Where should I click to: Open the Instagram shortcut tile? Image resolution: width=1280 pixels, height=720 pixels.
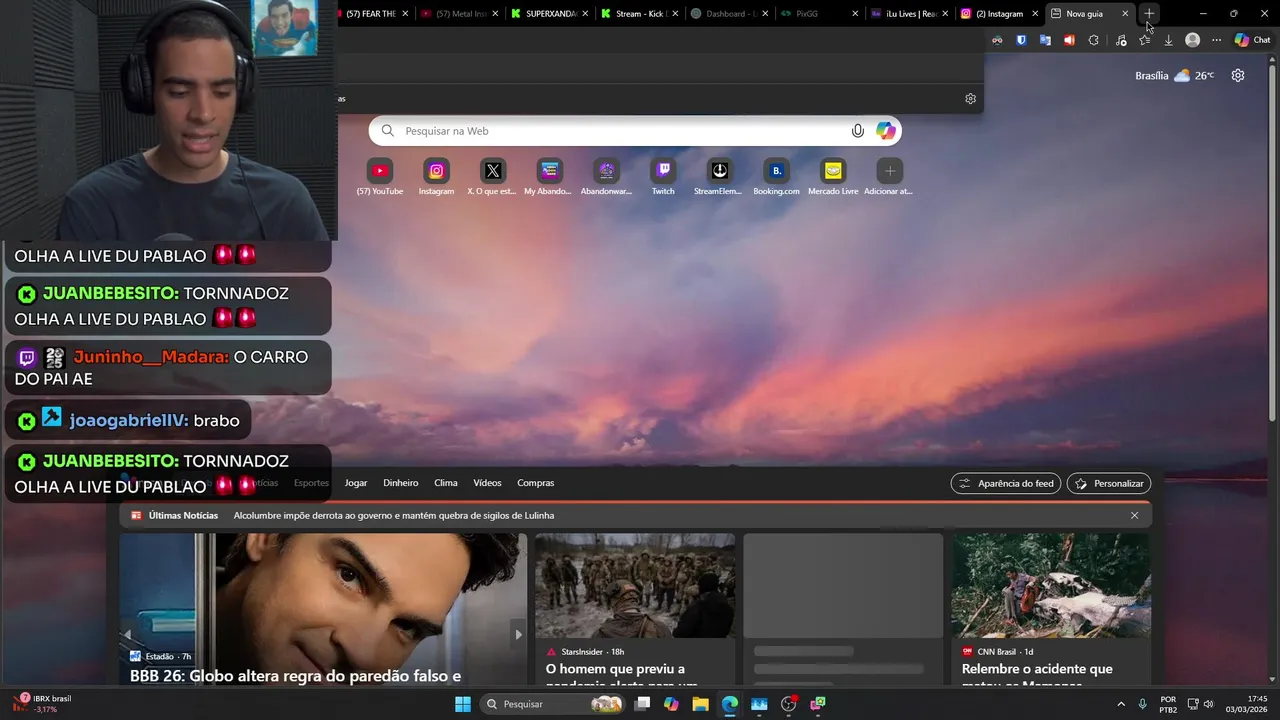tap(436, 171)
